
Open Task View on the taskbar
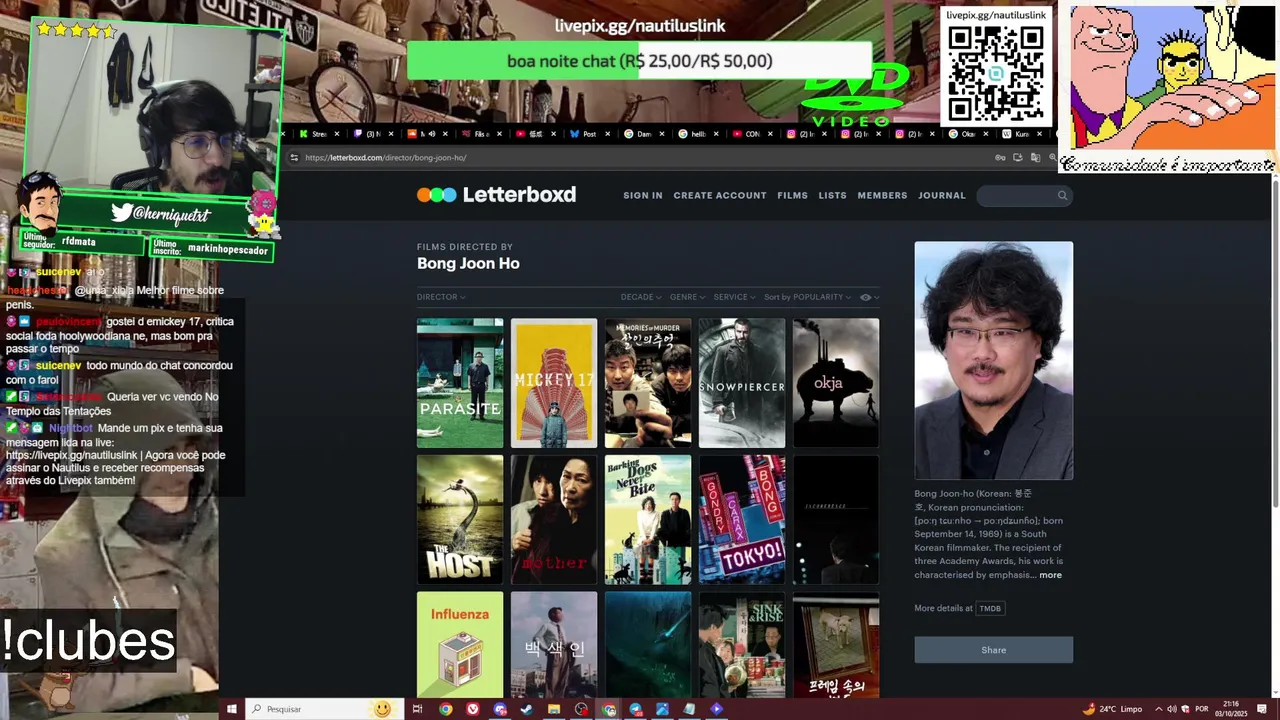pos(418,709)
